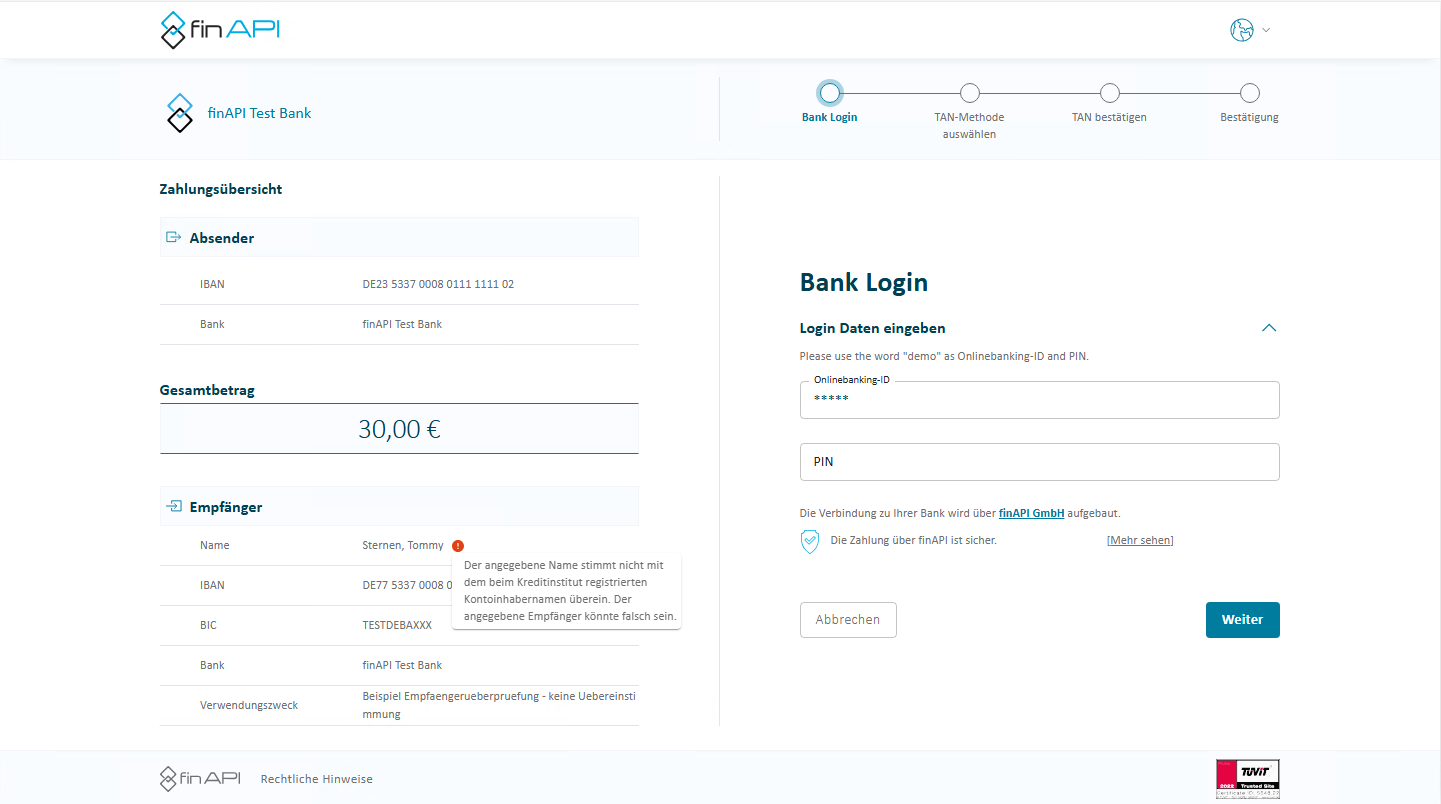Click the security shield icon
Image resolution: width=1441 pixels, height=804 pixels.
tap(810, 541)
